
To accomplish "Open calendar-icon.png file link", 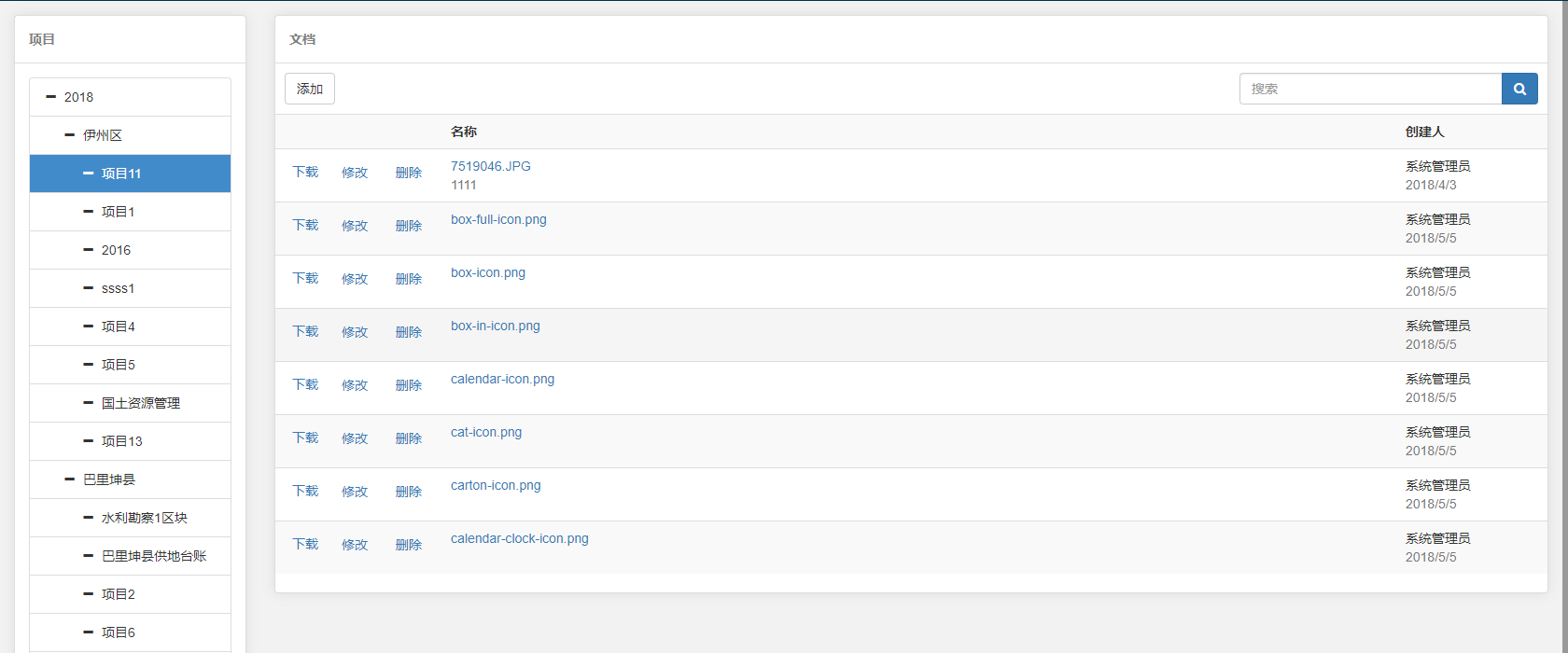I will pos(502,380).
